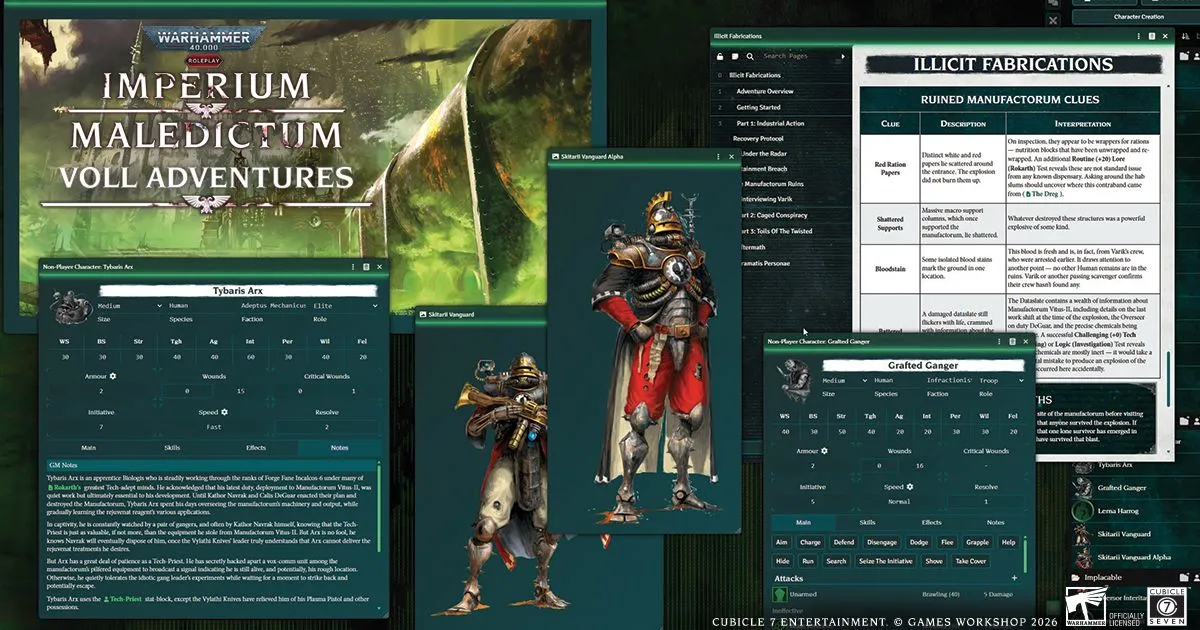Open the Getting Started journal page

coord(758,107)
